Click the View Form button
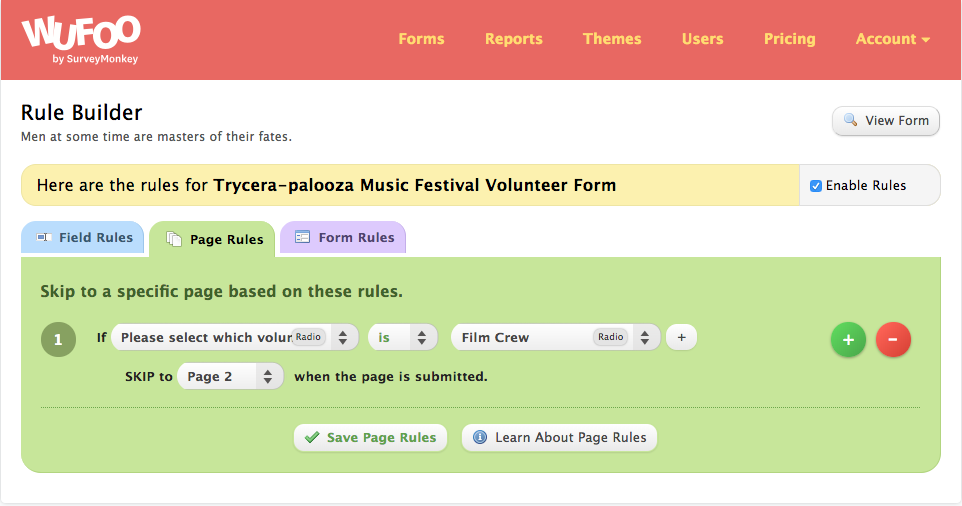Screen dimensions: 962x506 pyautogui.click(x=885, y=121)
